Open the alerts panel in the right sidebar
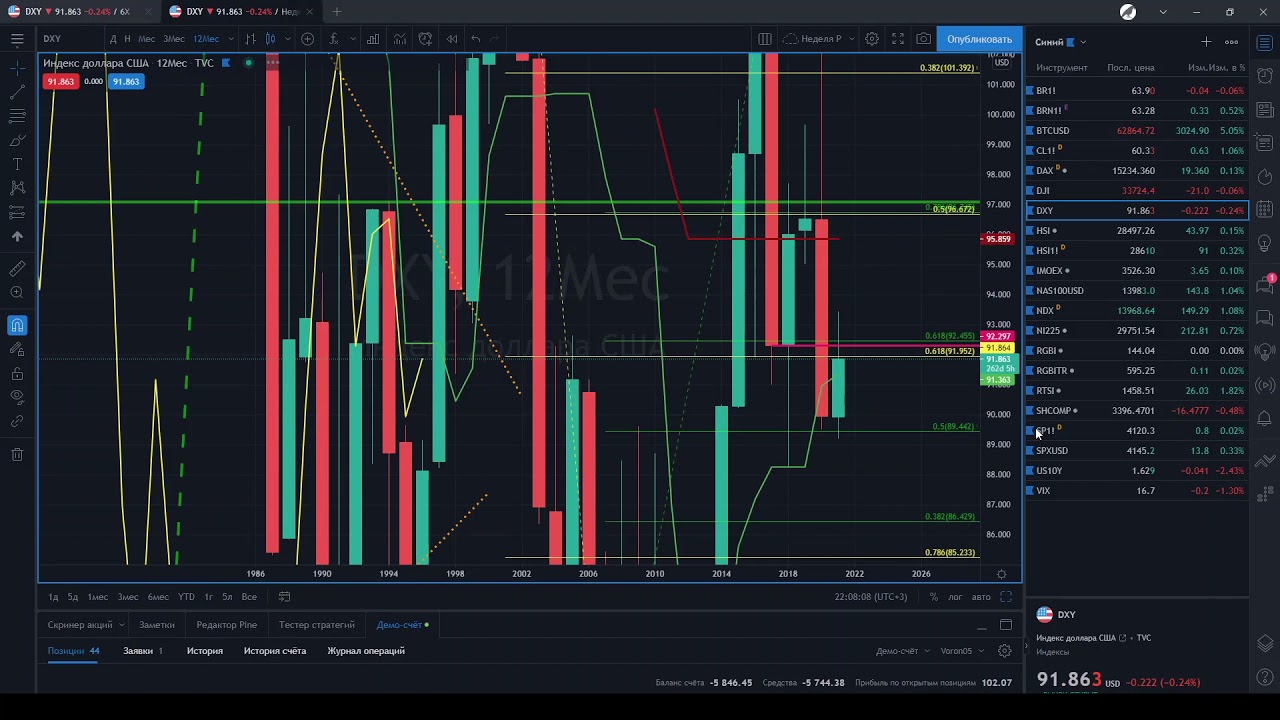Viewport: 1280px width, 720px height. pos(1265,76)
